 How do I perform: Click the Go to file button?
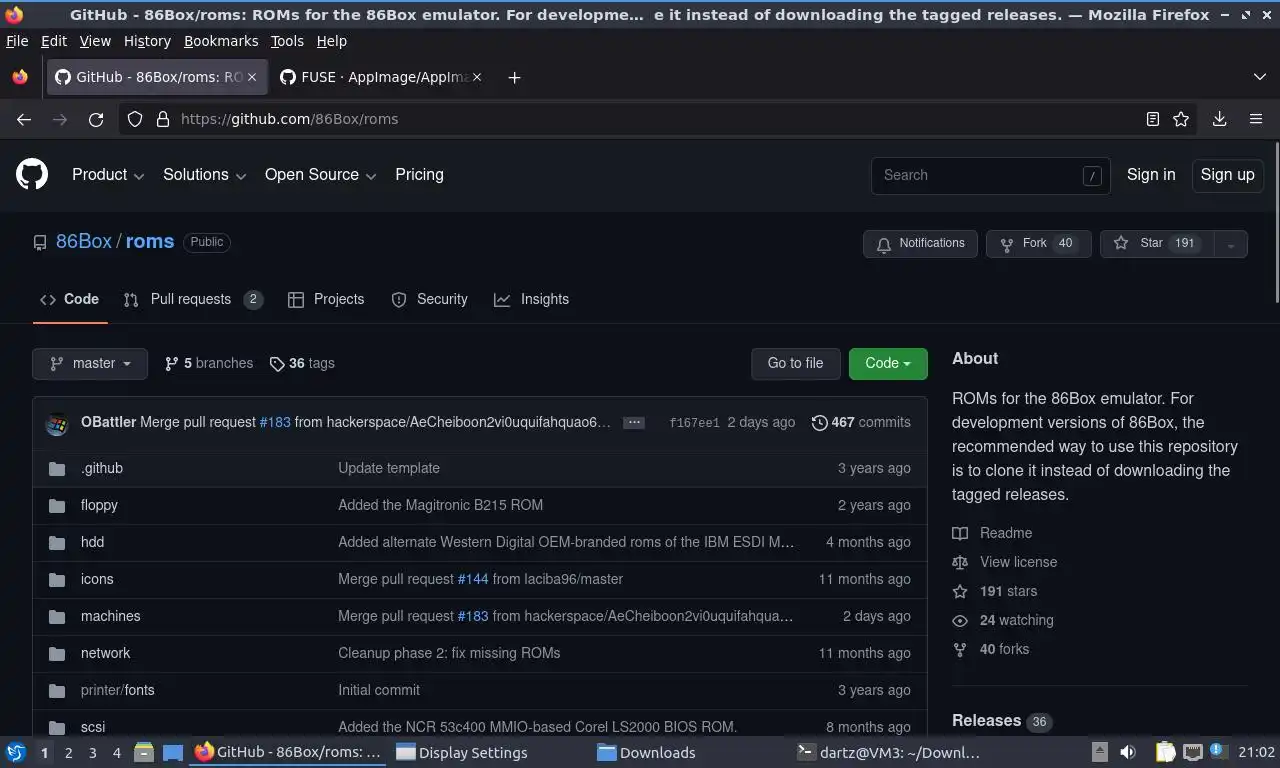[x=795, y=364]
